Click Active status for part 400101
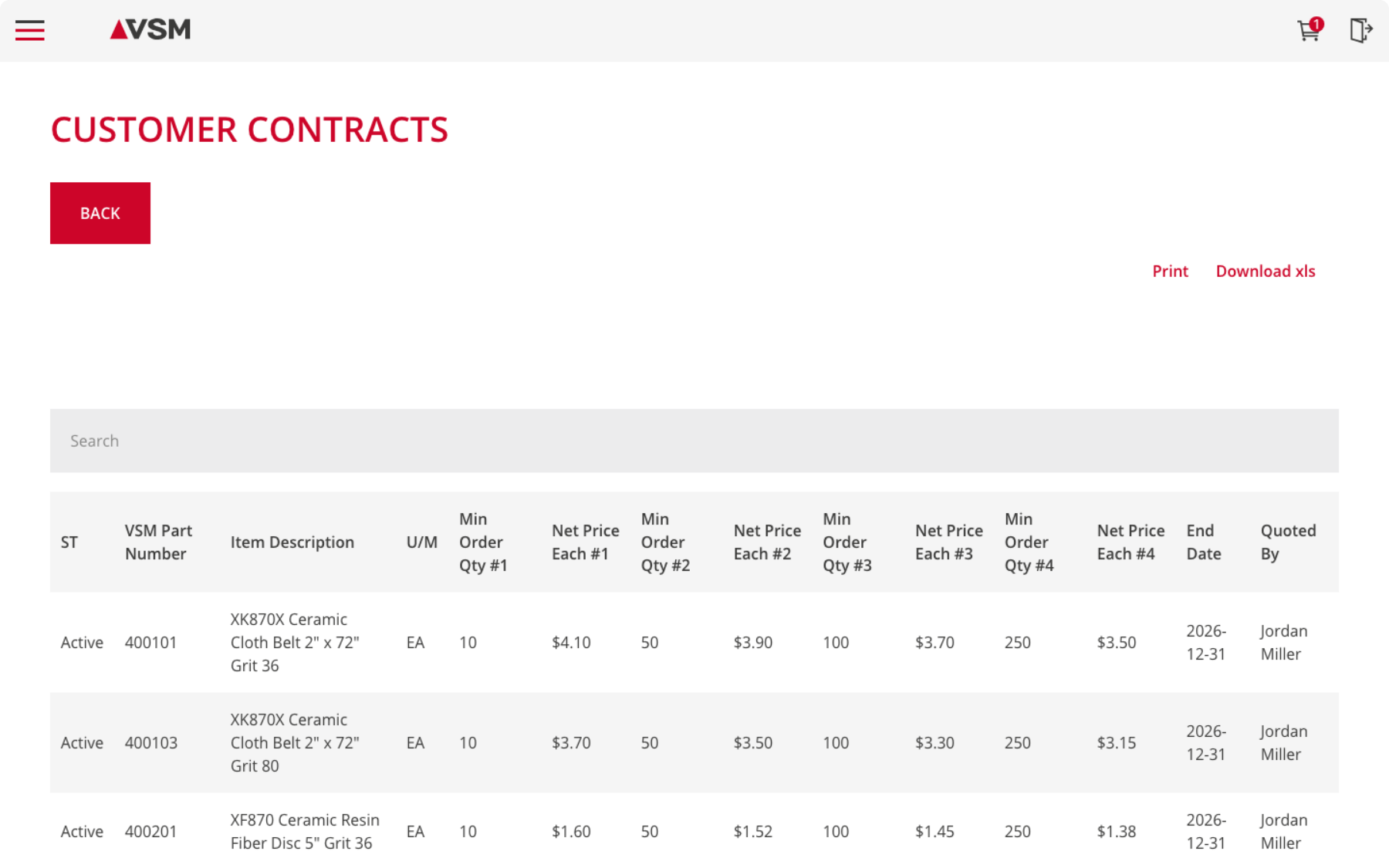This screenshot has width=1389, height=868. pyautogui.click(x=82, y=643)
